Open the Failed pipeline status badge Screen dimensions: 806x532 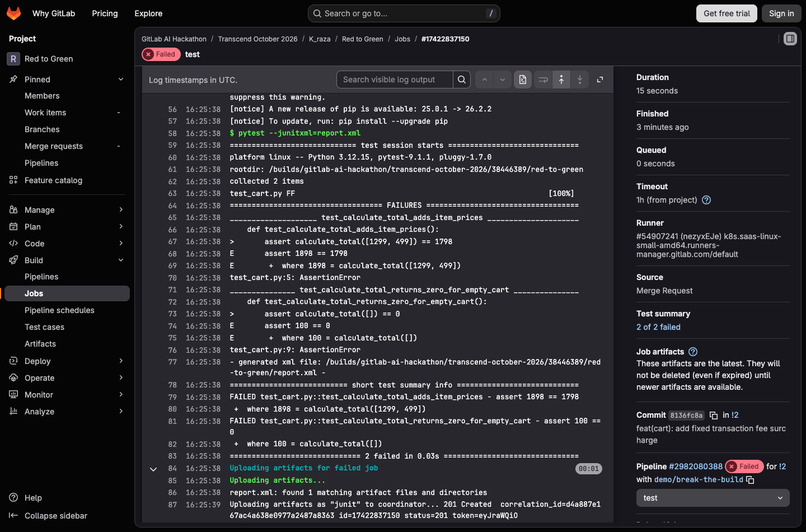tap(744, 466)
